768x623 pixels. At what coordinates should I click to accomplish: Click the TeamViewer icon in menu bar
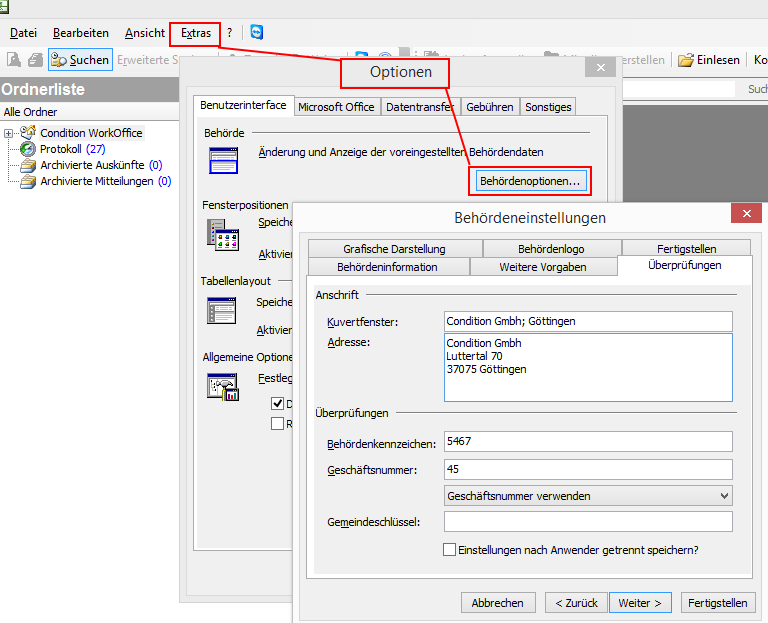[257, 33]
